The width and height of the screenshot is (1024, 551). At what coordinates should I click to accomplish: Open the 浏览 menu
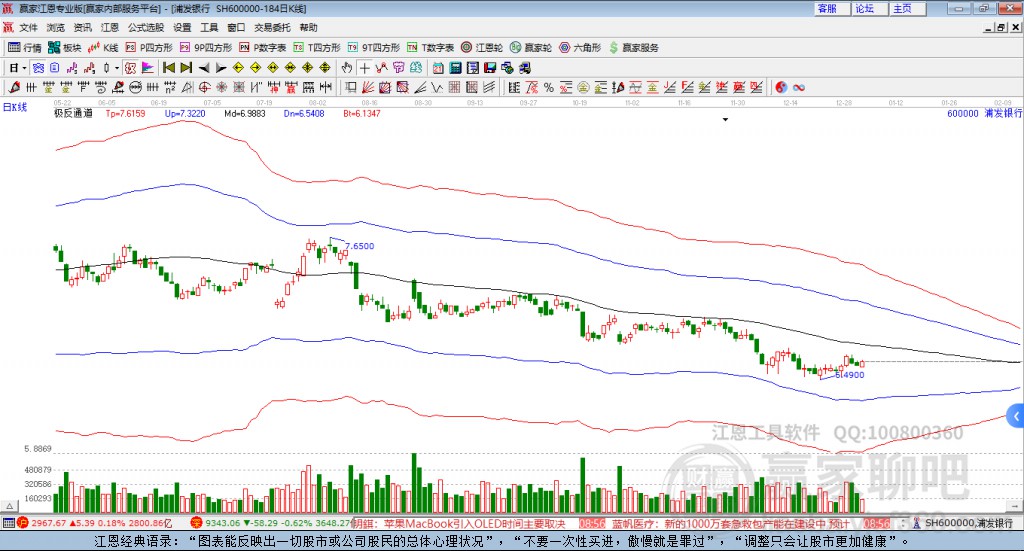pos(56,27)
